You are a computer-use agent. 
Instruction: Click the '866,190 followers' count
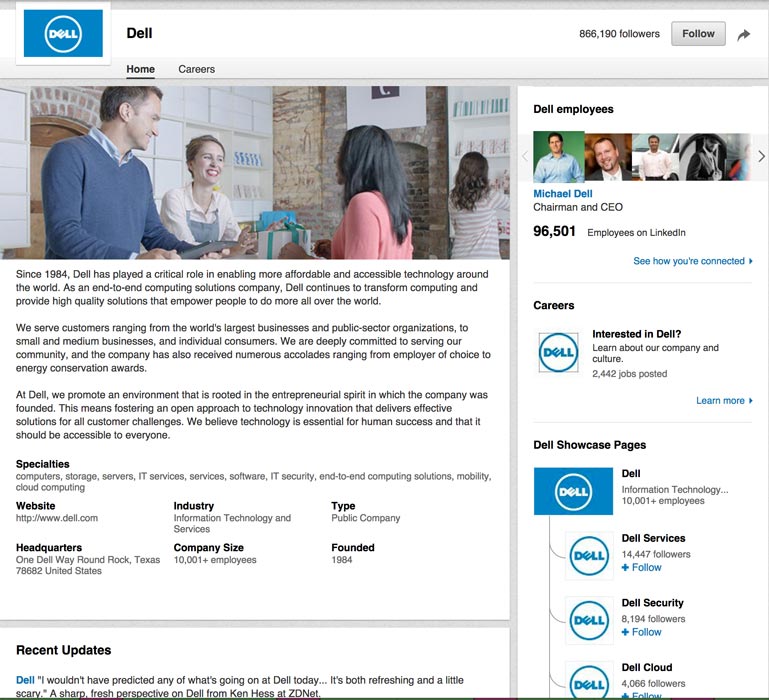(619, 34)
